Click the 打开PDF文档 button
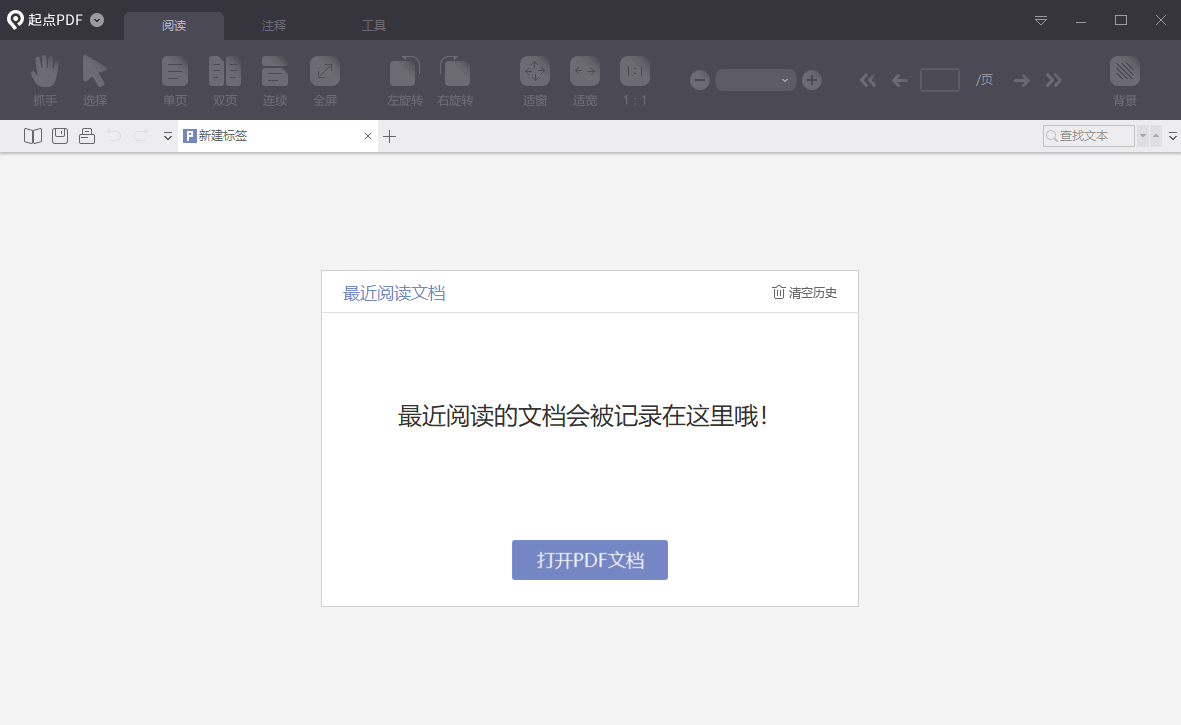This screenshot has width=1181, height=725. [x=590, y=560]
